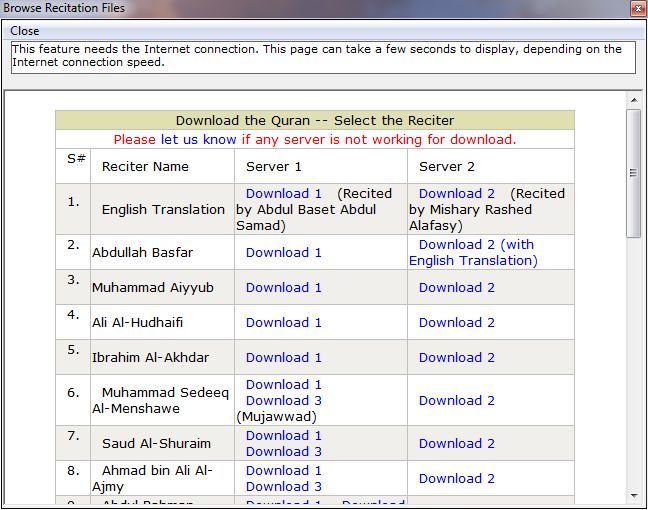Click the 'Ali Al-Hudhaifi' reciter name
This screenshot has width=648, height=510.
click(x=137, y=323)
